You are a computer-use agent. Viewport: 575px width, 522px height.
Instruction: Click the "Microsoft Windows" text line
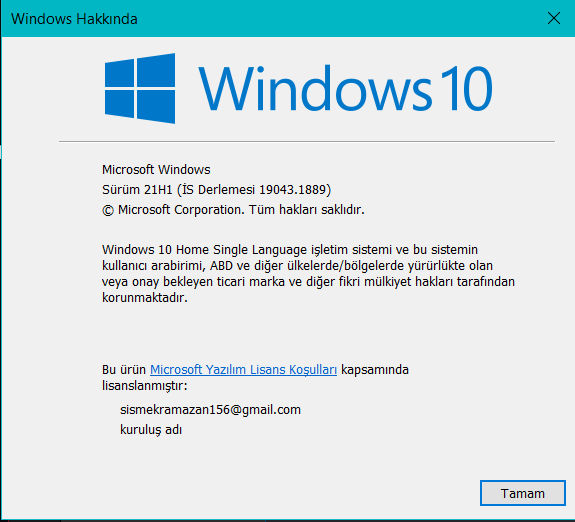click(x=156, y=169)
